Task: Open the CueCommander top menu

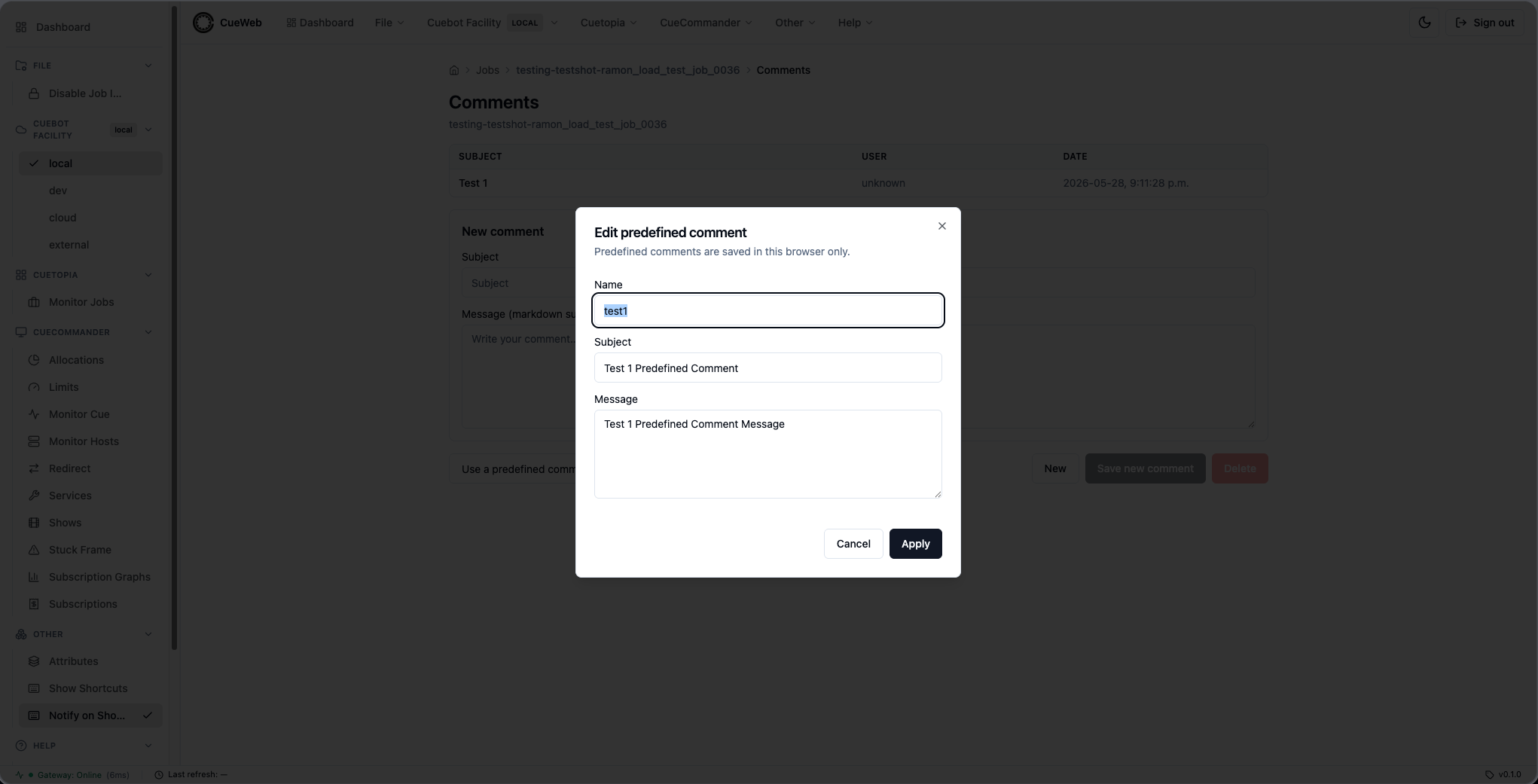Action: 706,23
